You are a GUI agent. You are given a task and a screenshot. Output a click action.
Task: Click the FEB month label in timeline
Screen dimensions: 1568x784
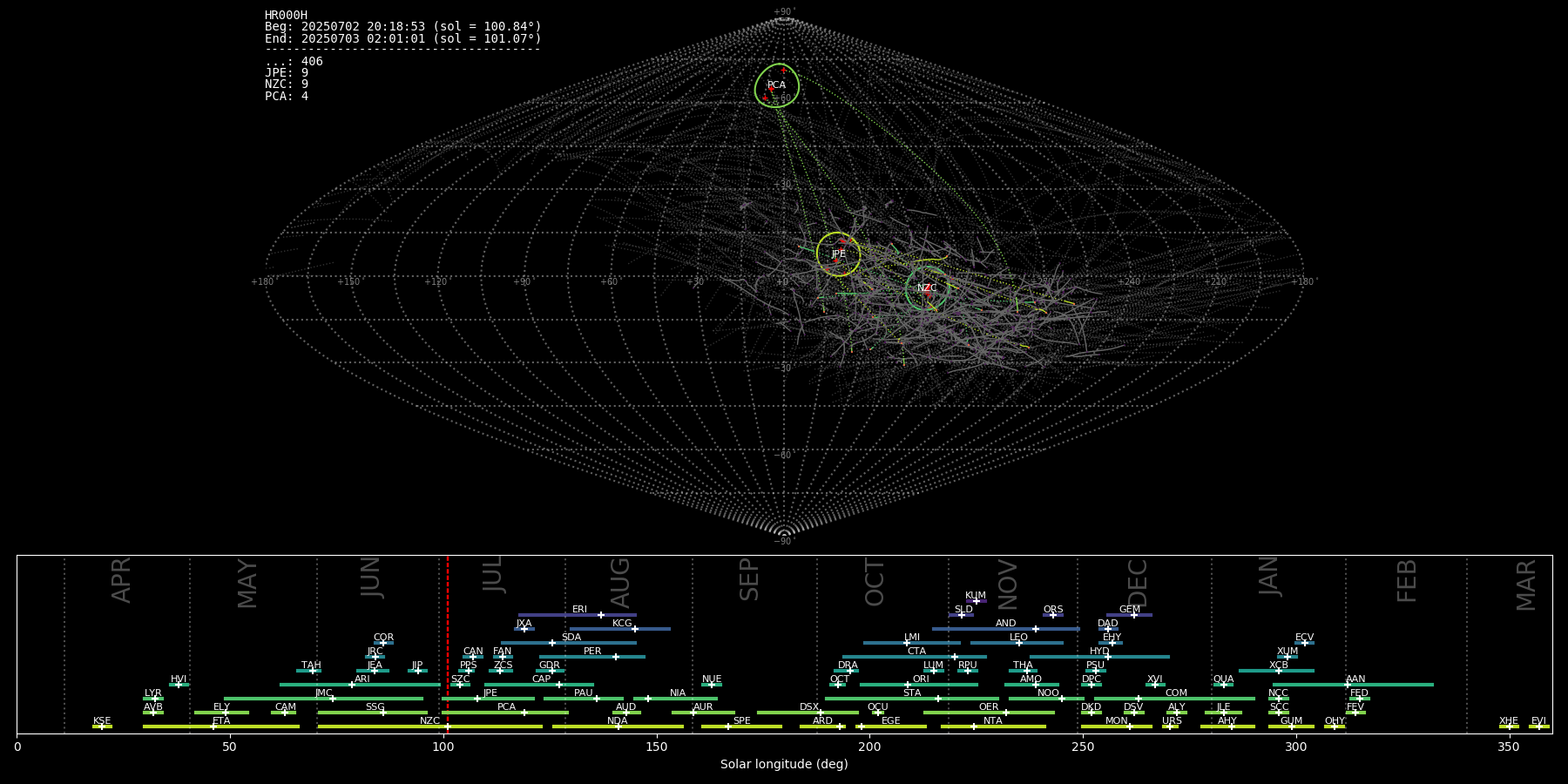pos(1407,581)
